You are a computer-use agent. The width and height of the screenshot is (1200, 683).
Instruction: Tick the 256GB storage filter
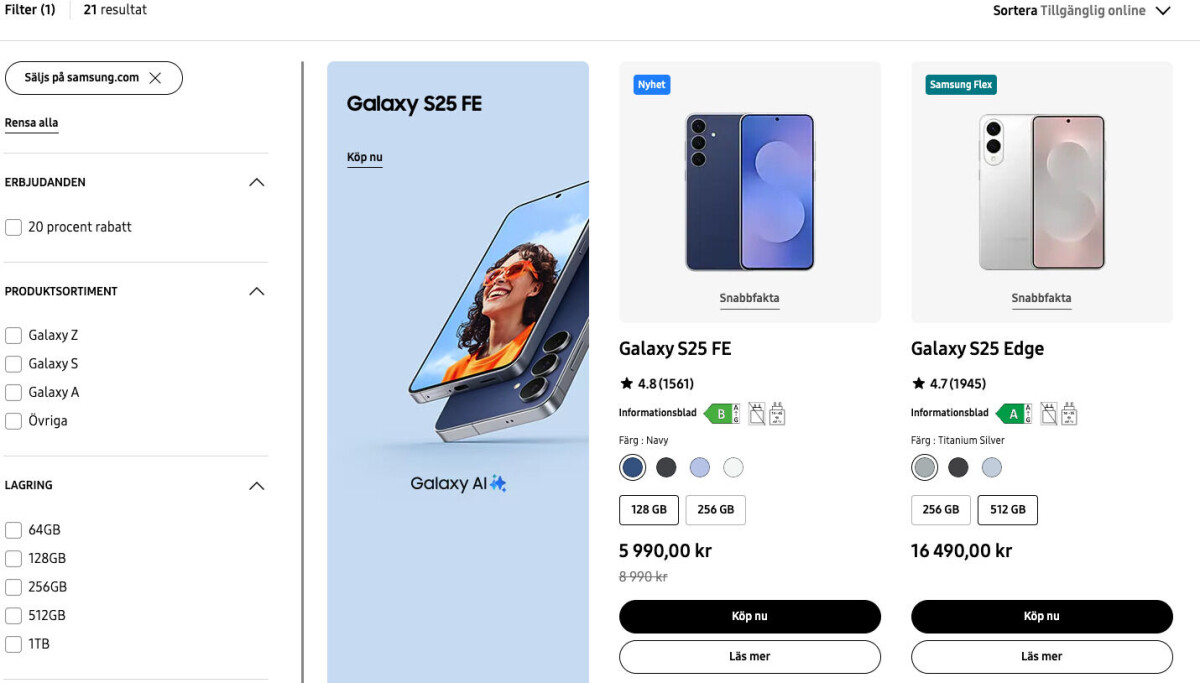coord(14,587)
